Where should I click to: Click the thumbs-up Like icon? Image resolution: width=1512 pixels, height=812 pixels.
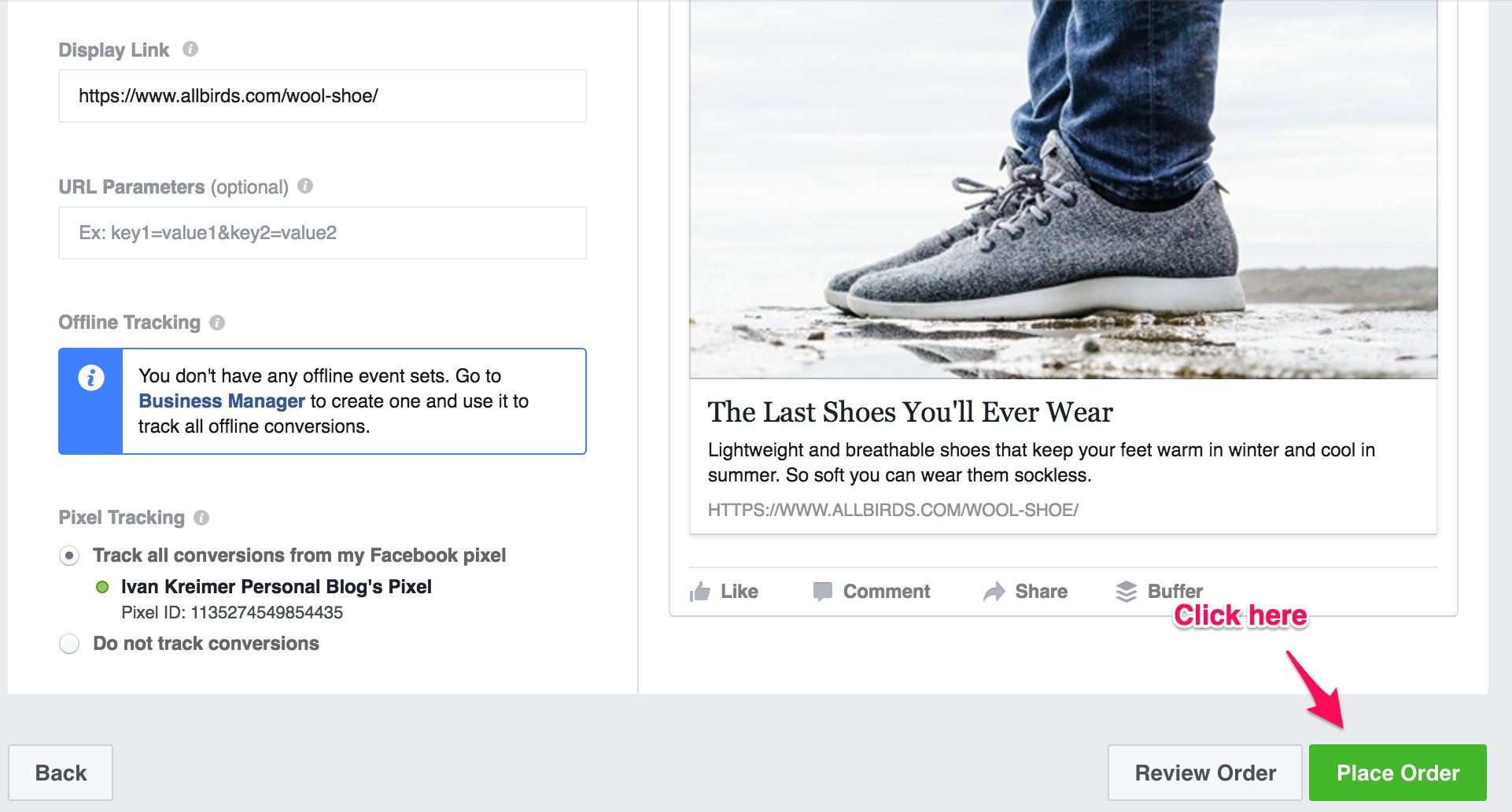pos(699,592)
